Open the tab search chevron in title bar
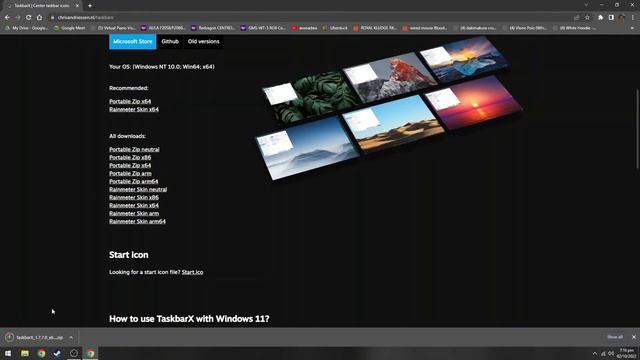 tap(586, 5)
